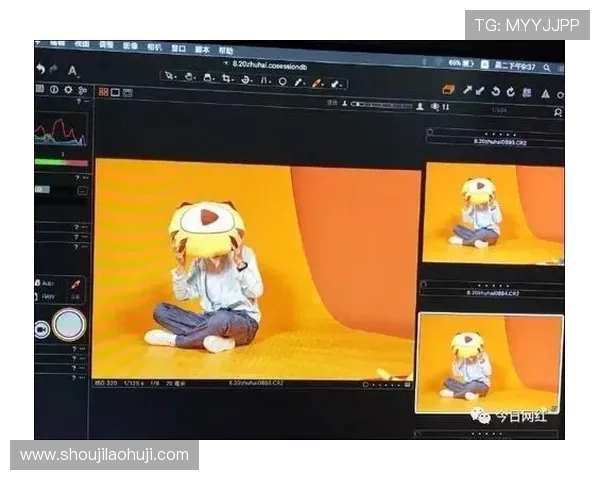Select the Spot removal circle tool
Viewport: 600px width, 480px height.
coord(282,82)
